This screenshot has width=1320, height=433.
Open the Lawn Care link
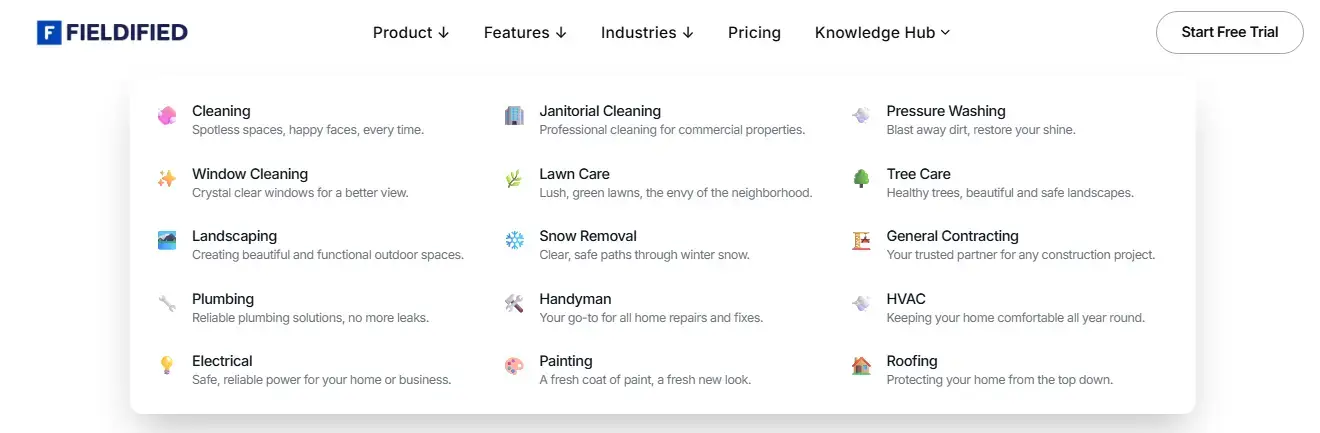click(574, 174)
